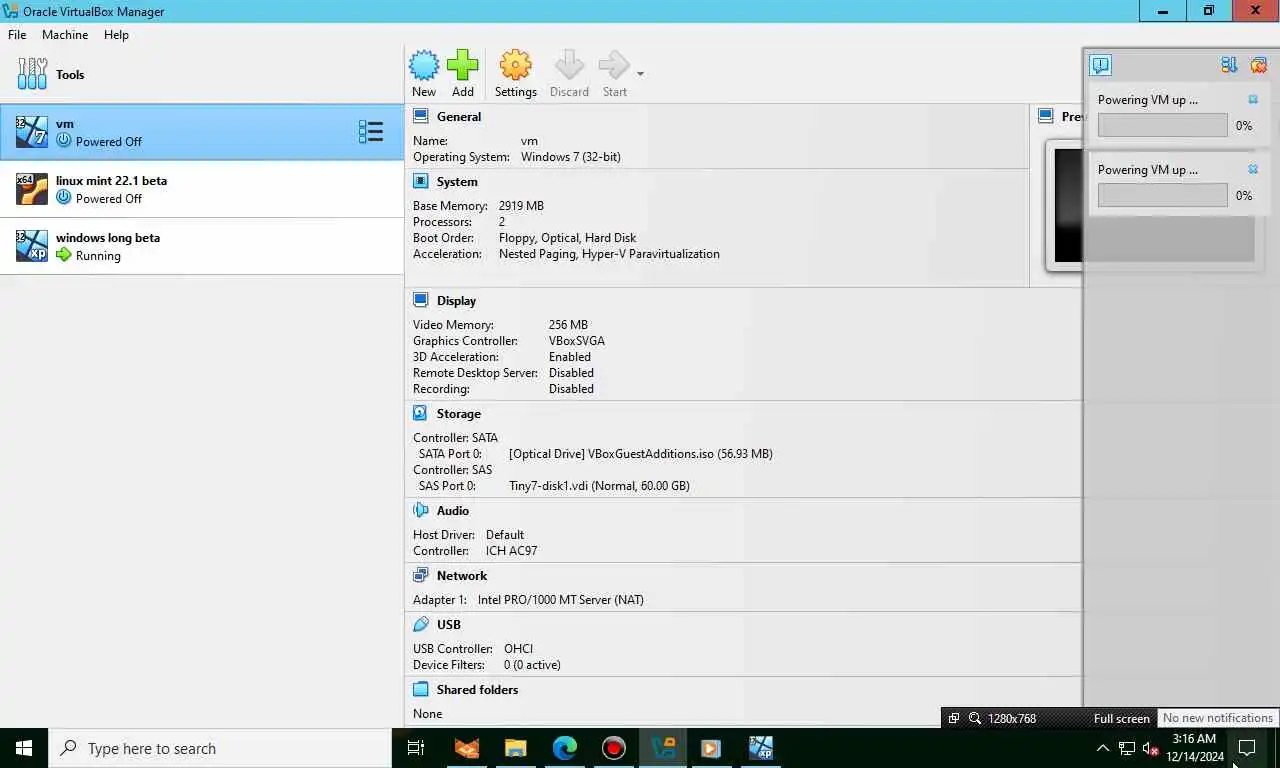Click the Full screen button
This screenshot has height=768, width=1280.
(x=1121, y=718)
